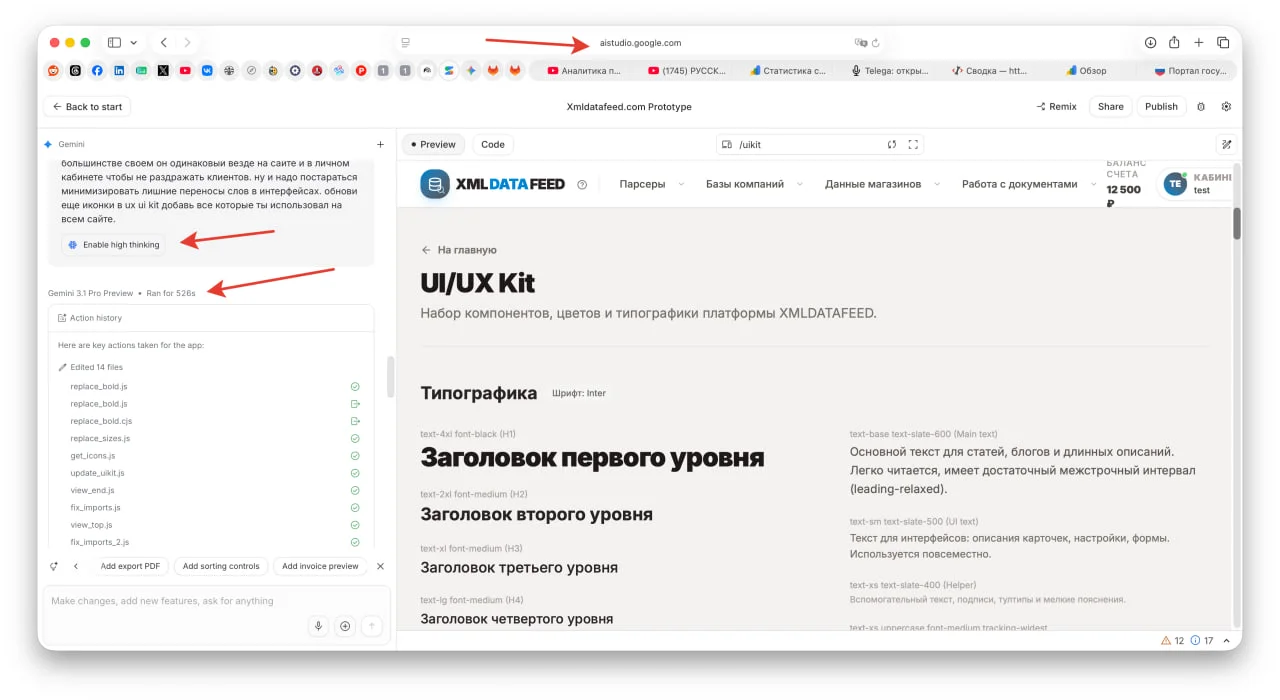Open the Статистика с... tab

(788, 71)
